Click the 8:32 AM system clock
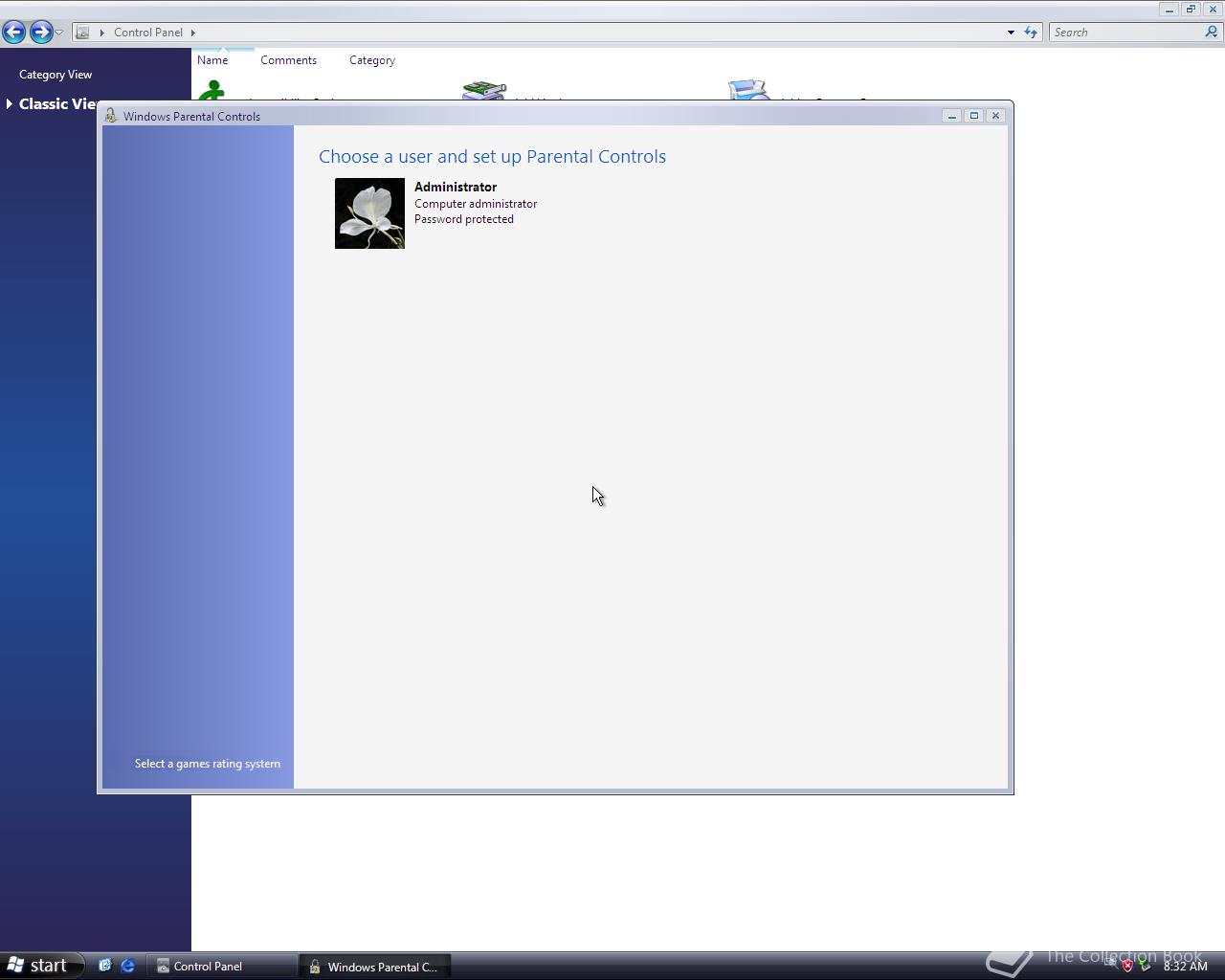 1185,967
